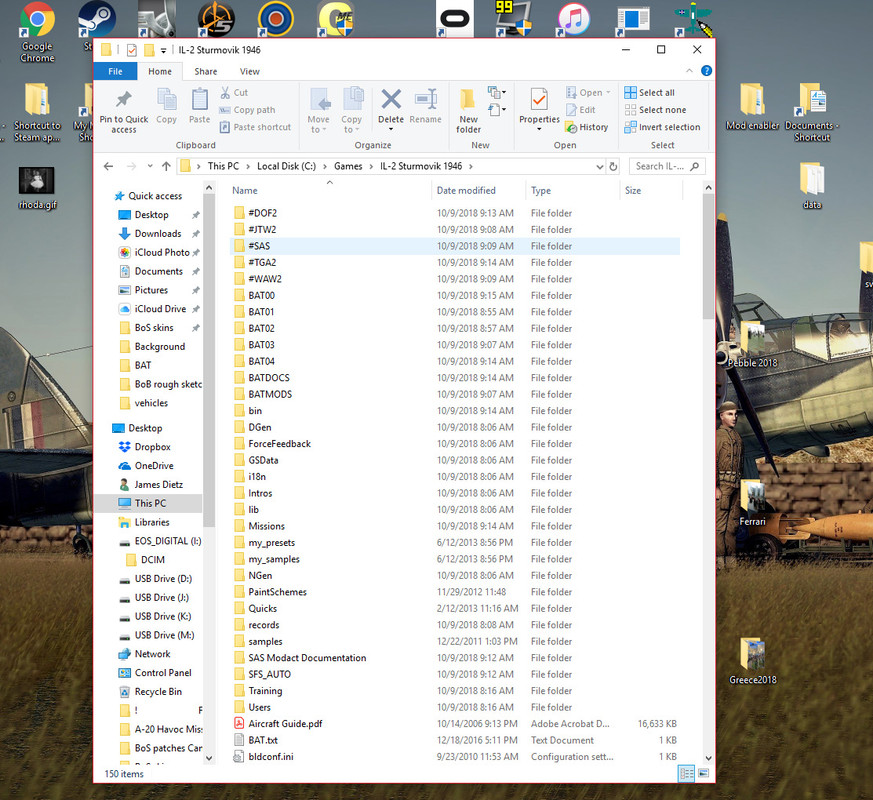Click Copy path in ribbon
873x800 pixels.
[x=248, y=110]
